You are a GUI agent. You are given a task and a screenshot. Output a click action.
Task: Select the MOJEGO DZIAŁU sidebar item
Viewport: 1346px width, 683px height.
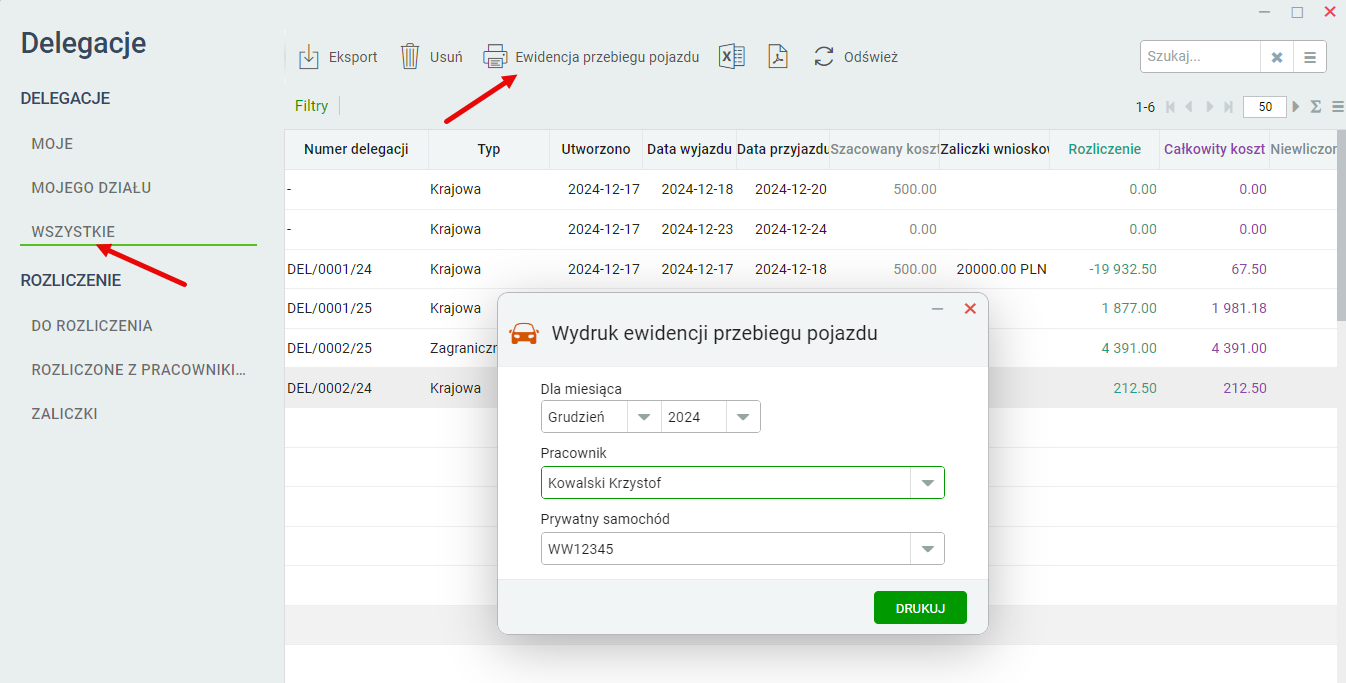click(91, 188)
